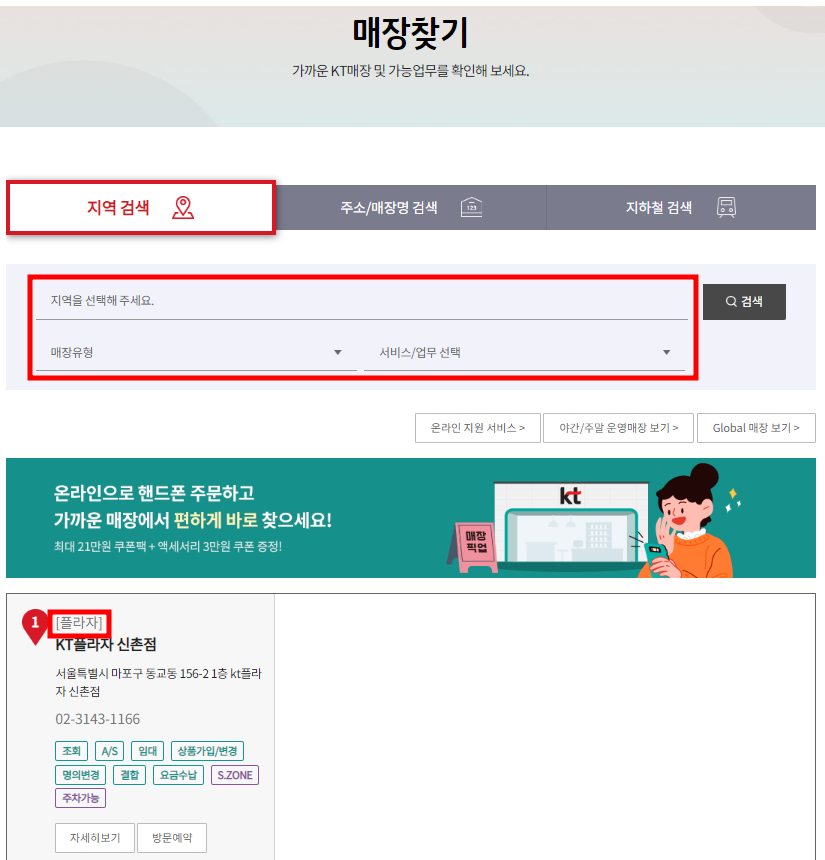
Task: Click the 지역을 선택해 주세요 field
Action: pyautogui.click(x=361, y=301)
